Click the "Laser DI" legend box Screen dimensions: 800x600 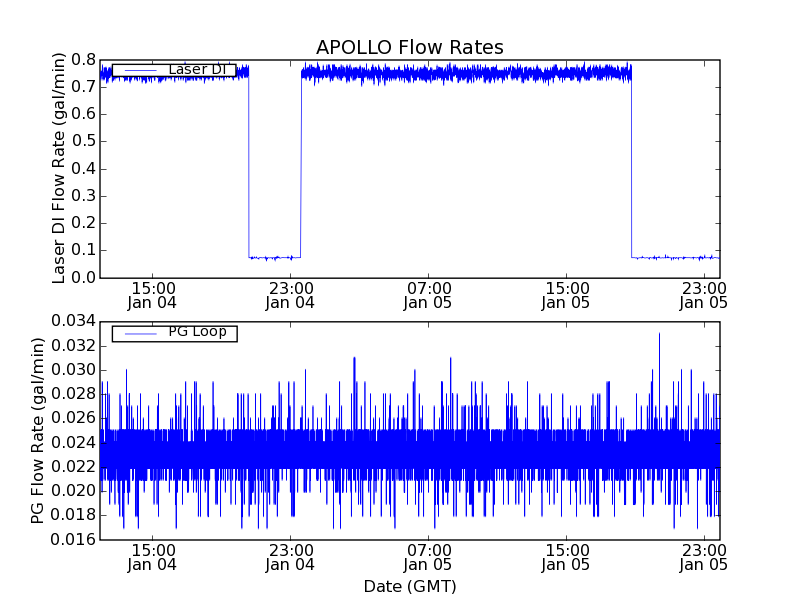pyautogui.click(x=174, y=70)
